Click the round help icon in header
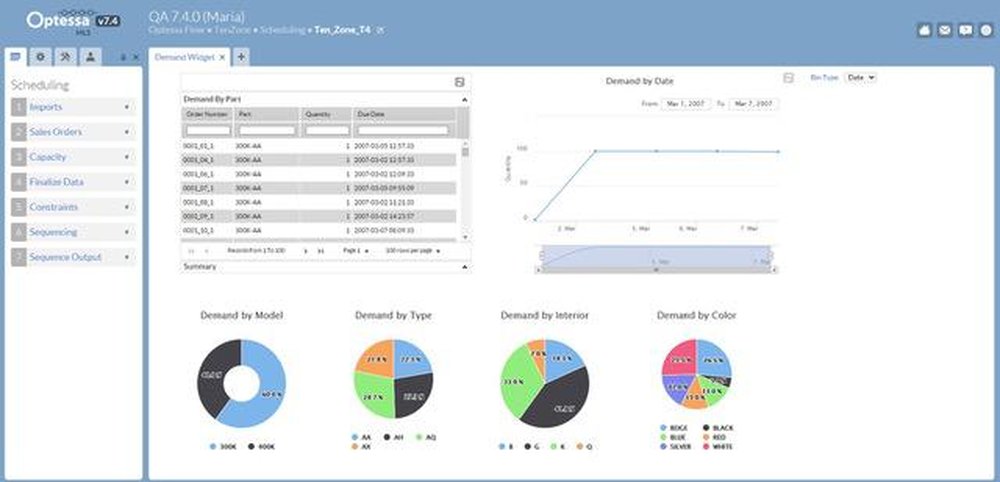The height and width of the screenshot is (482, 1000). (x=986, y=30)
